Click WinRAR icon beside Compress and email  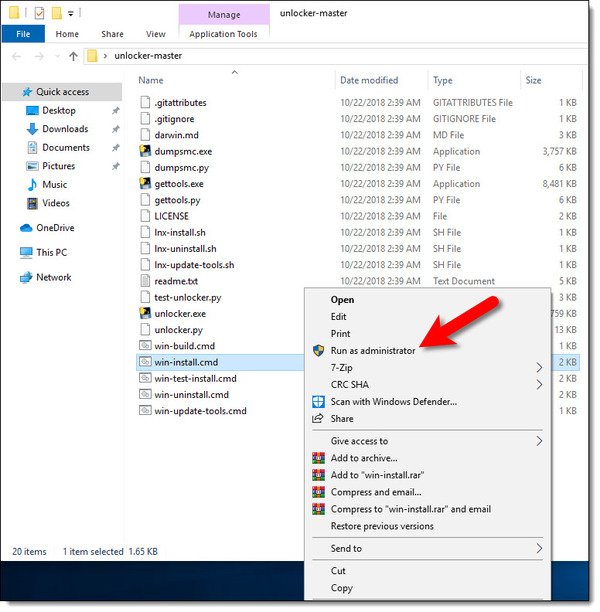(318, 492)
